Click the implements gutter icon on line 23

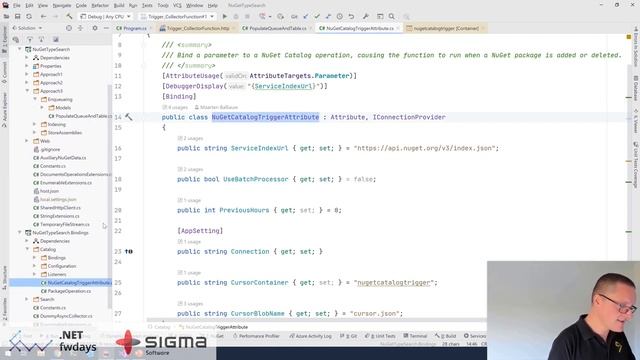129,251
